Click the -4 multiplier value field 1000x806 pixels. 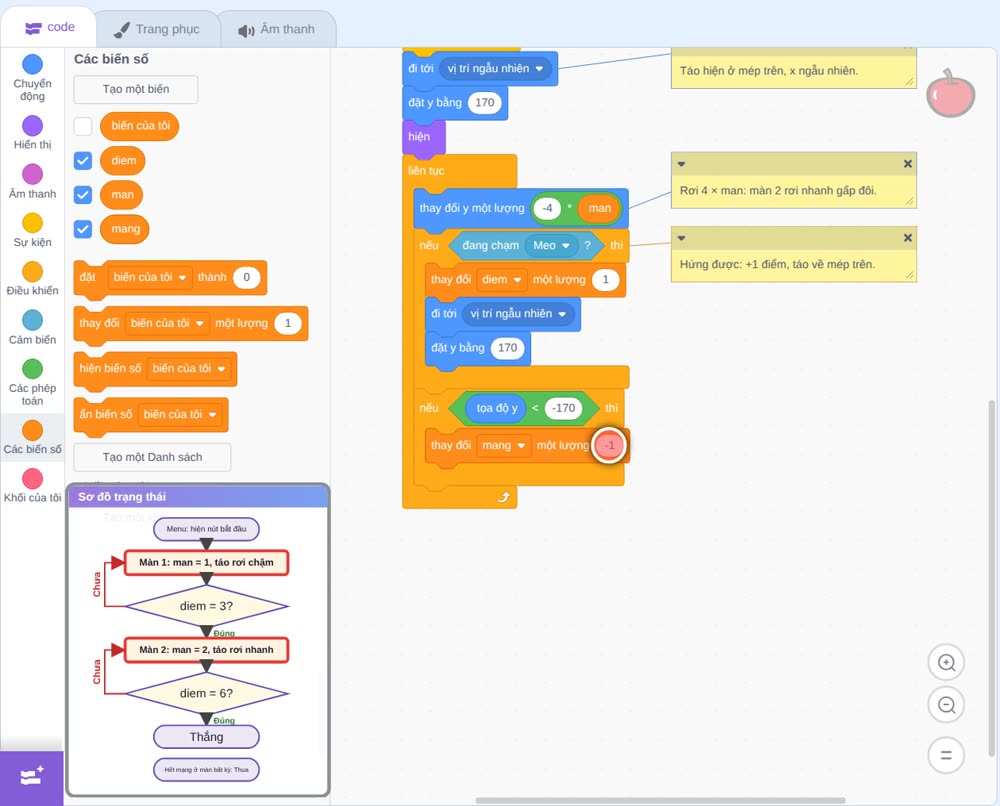point(547,208)
